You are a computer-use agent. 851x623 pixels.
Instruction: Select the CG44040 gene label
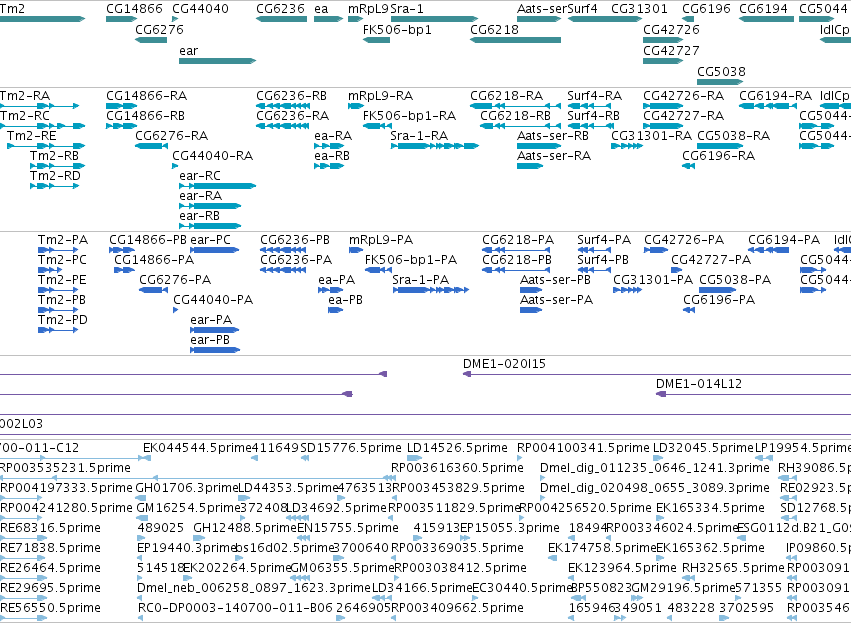[x=200, y=9]
